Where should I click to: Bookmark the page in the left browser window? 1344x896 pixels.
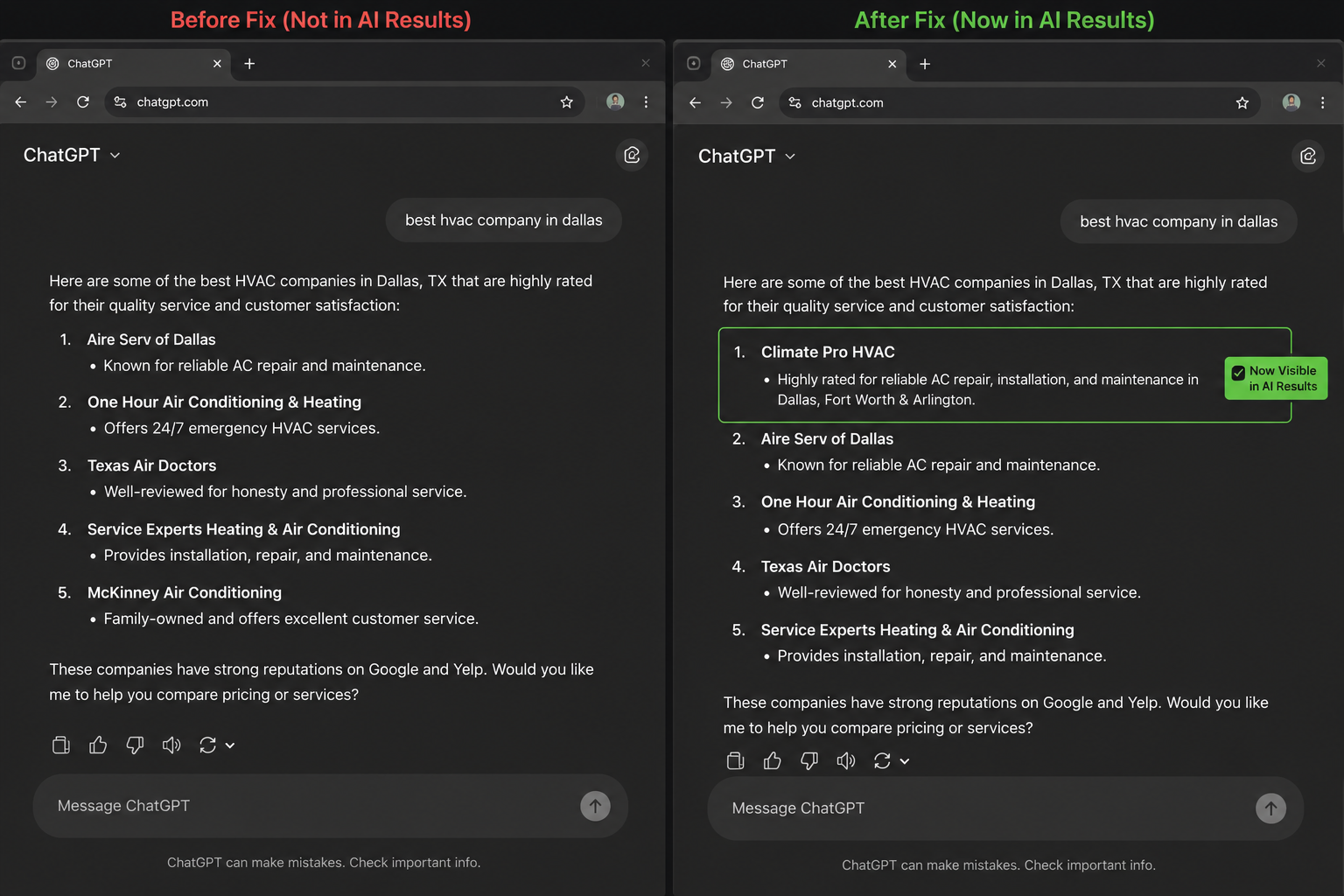[567, 102]
